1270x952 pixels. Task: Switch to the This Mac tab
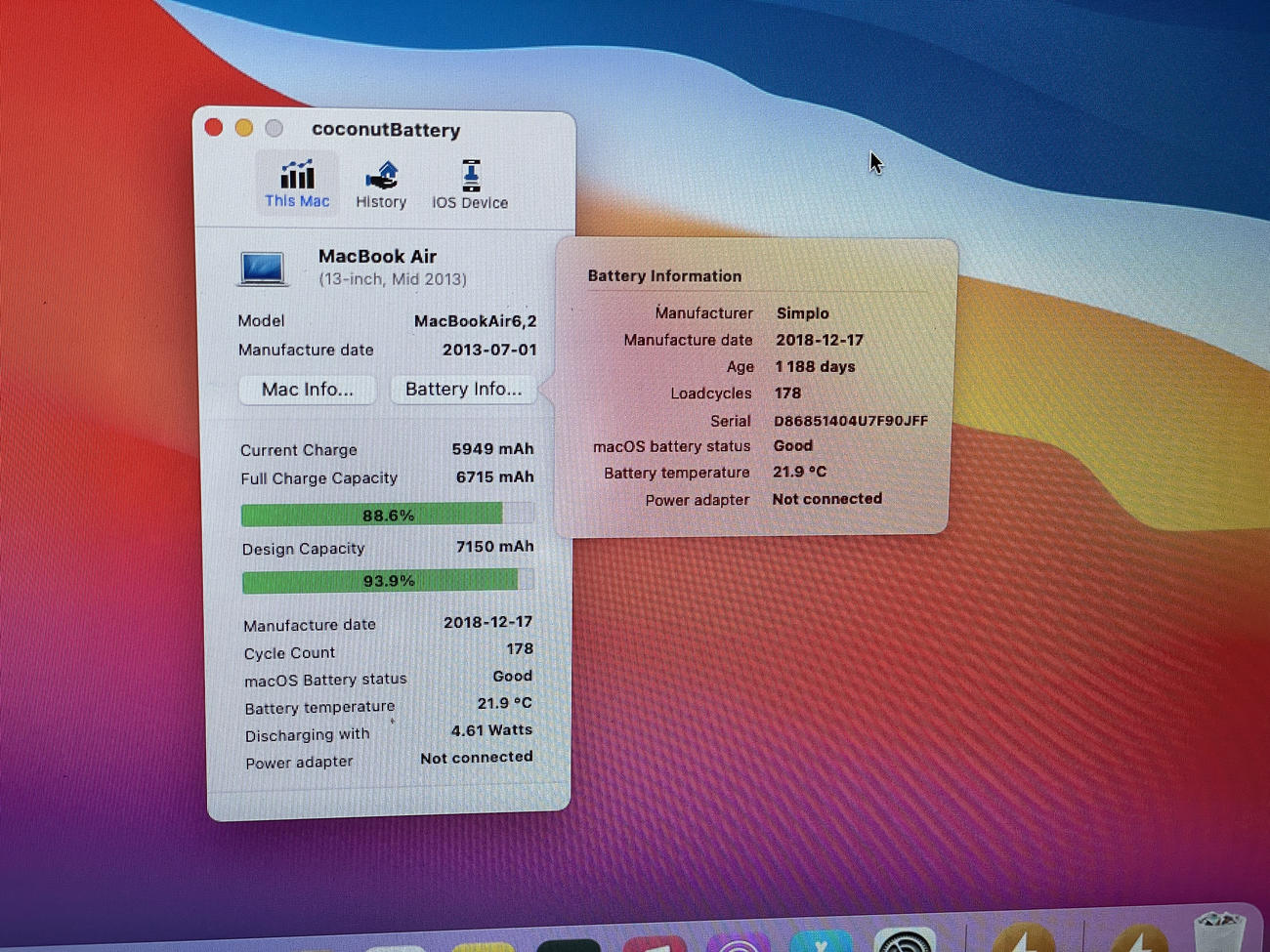click(x=297, y=183)
